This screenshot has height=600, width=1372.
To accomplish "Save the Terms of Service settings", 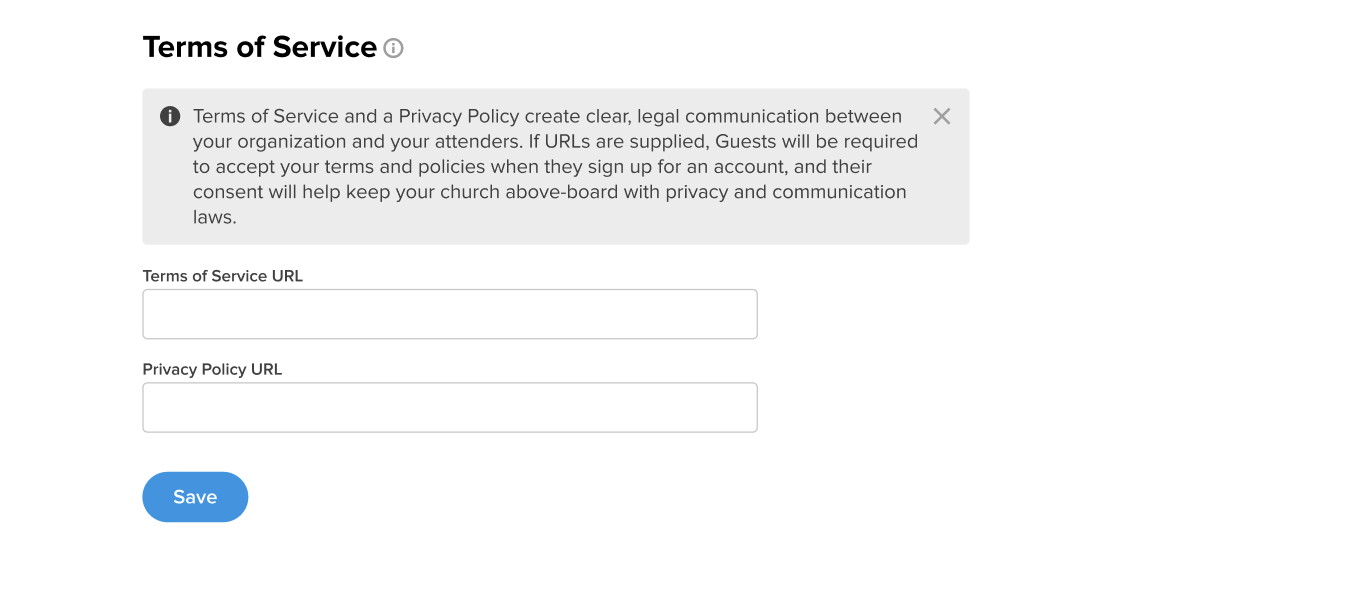I will (195, 497).
